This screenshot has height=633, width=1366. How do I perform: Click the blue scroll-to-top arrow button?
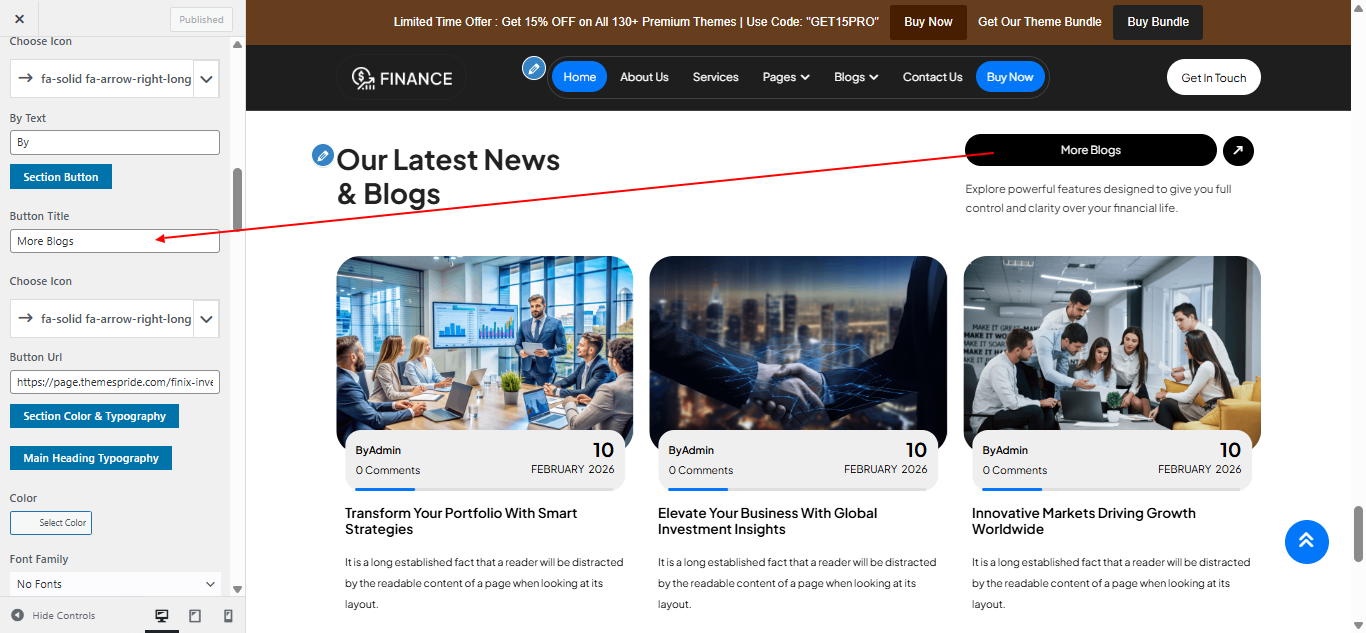1306,542
